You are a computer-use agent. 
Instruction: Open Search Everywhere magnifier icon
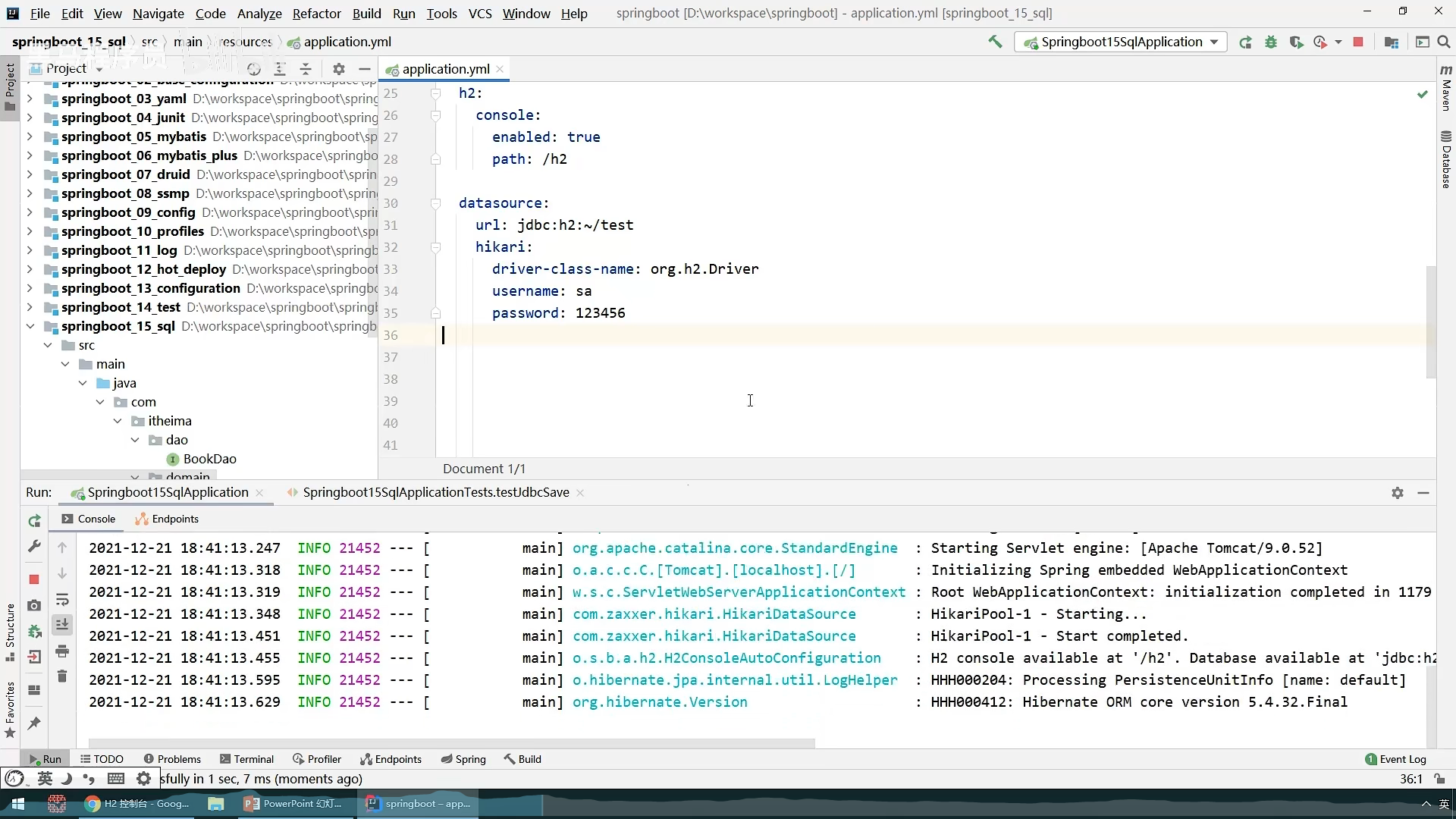(x=1444, y=42)
